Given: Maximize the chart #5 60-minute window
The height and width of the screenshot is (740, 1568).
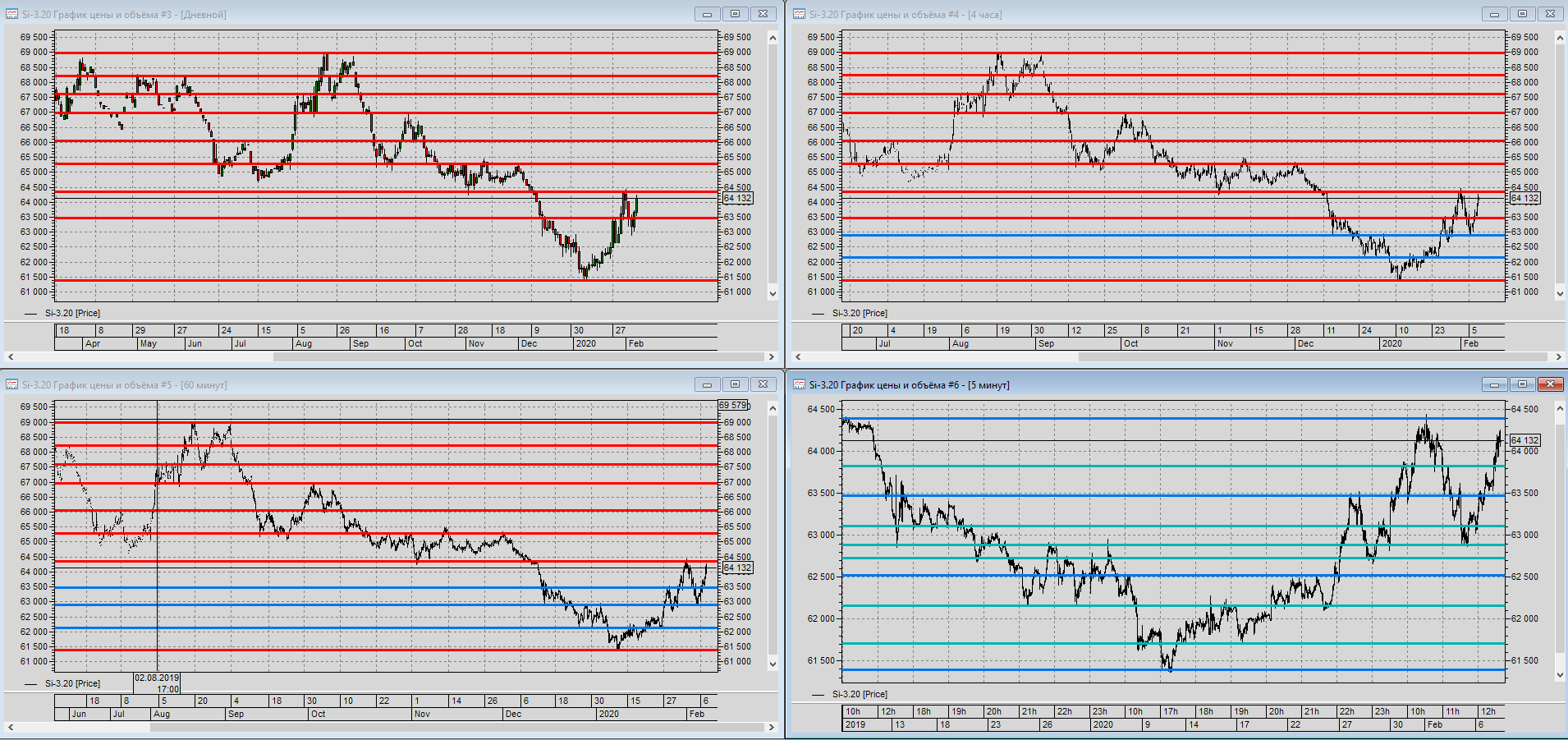Looking at the screenshot, I should click(x=735, y=384).
